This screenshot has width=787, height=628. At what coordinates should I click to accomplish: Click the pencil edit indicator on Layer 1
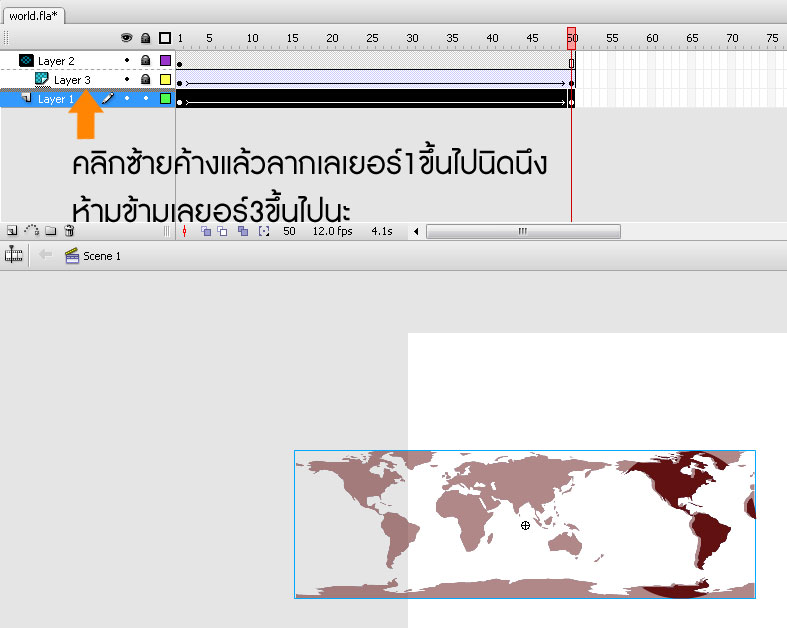point(108,98)
